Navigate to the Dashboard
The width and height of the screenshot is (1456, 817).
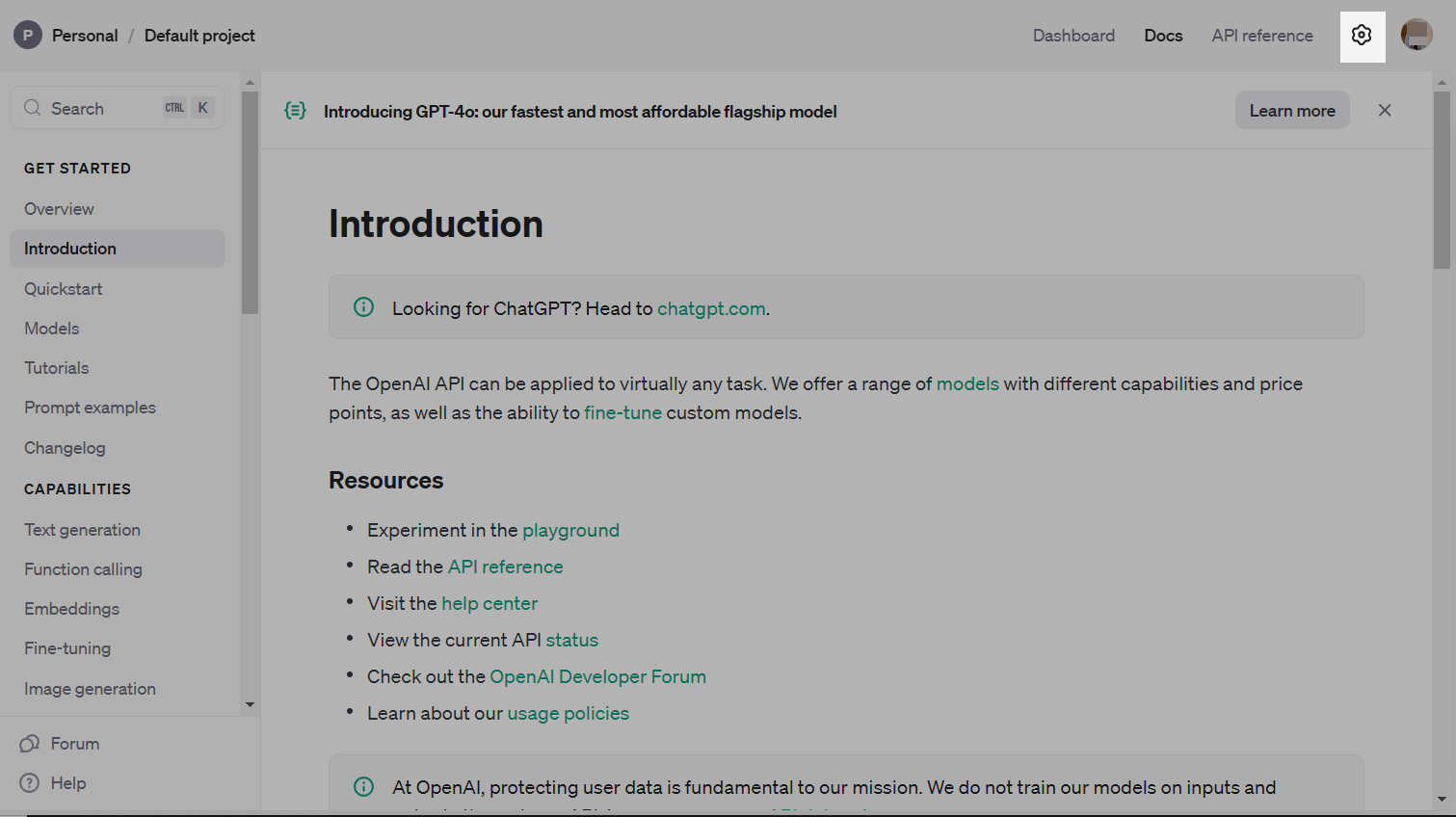pos(1073,35)
